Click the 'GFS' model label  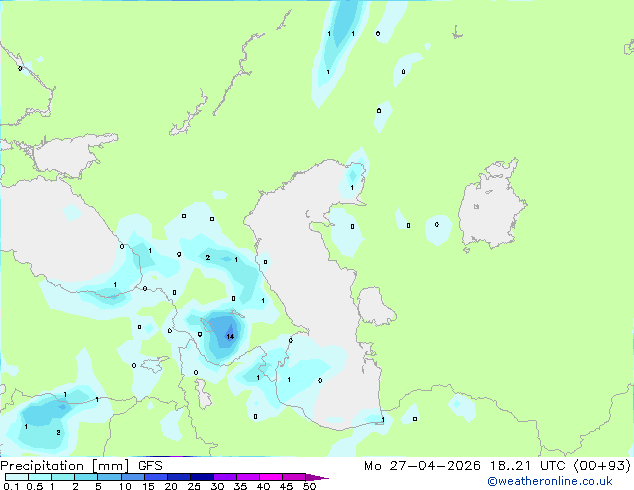pyautogui.click(x=150, y=466)
